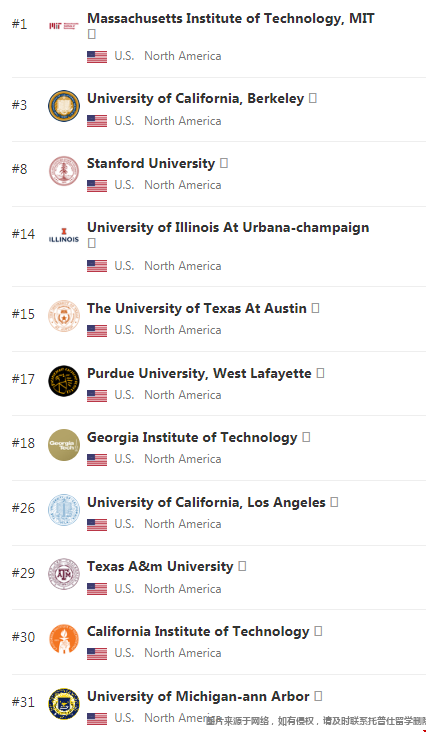The image size is (426, 732).
Task: Click the UCLA light blue seal
Action: pyautogui.click(x=64, y=510)
